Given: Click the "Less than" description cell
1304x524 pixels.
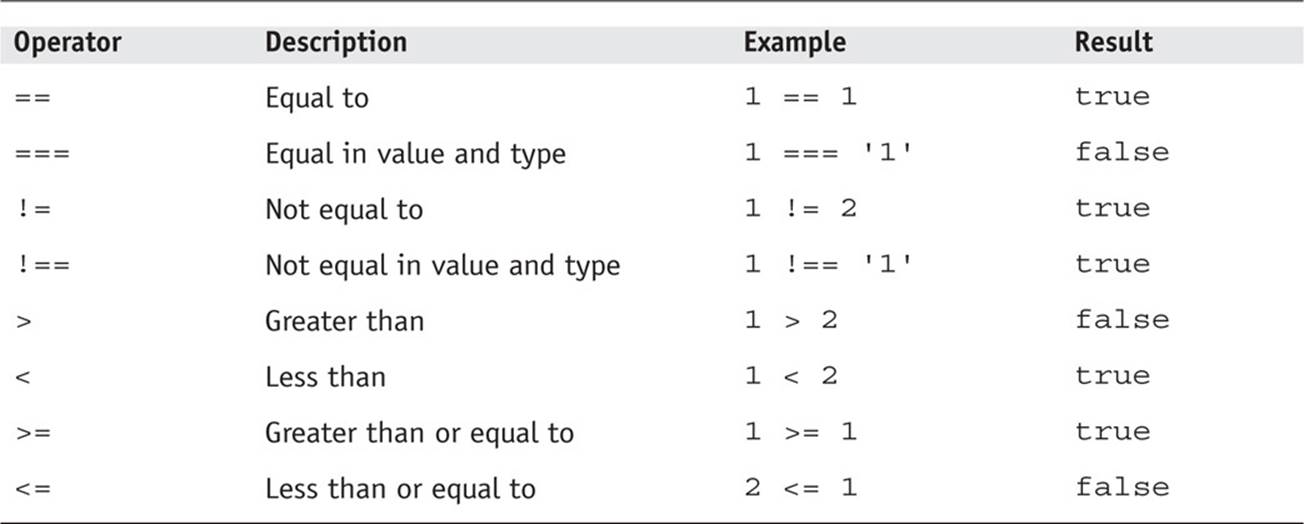Looking at the screenshot, I should click(324, 377).
